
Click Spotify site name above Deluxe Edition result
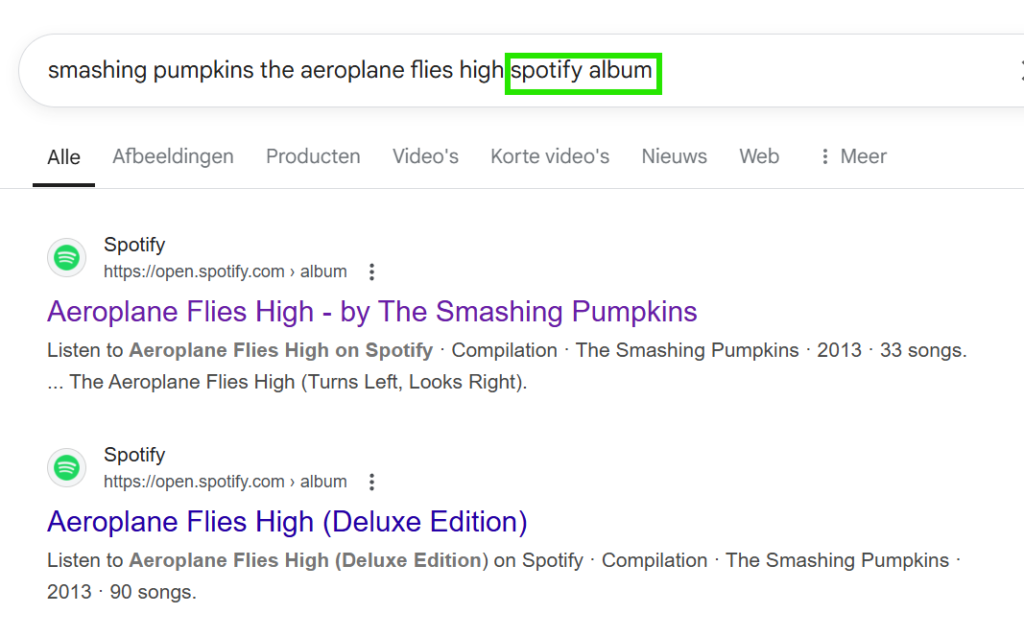[135, 455]
